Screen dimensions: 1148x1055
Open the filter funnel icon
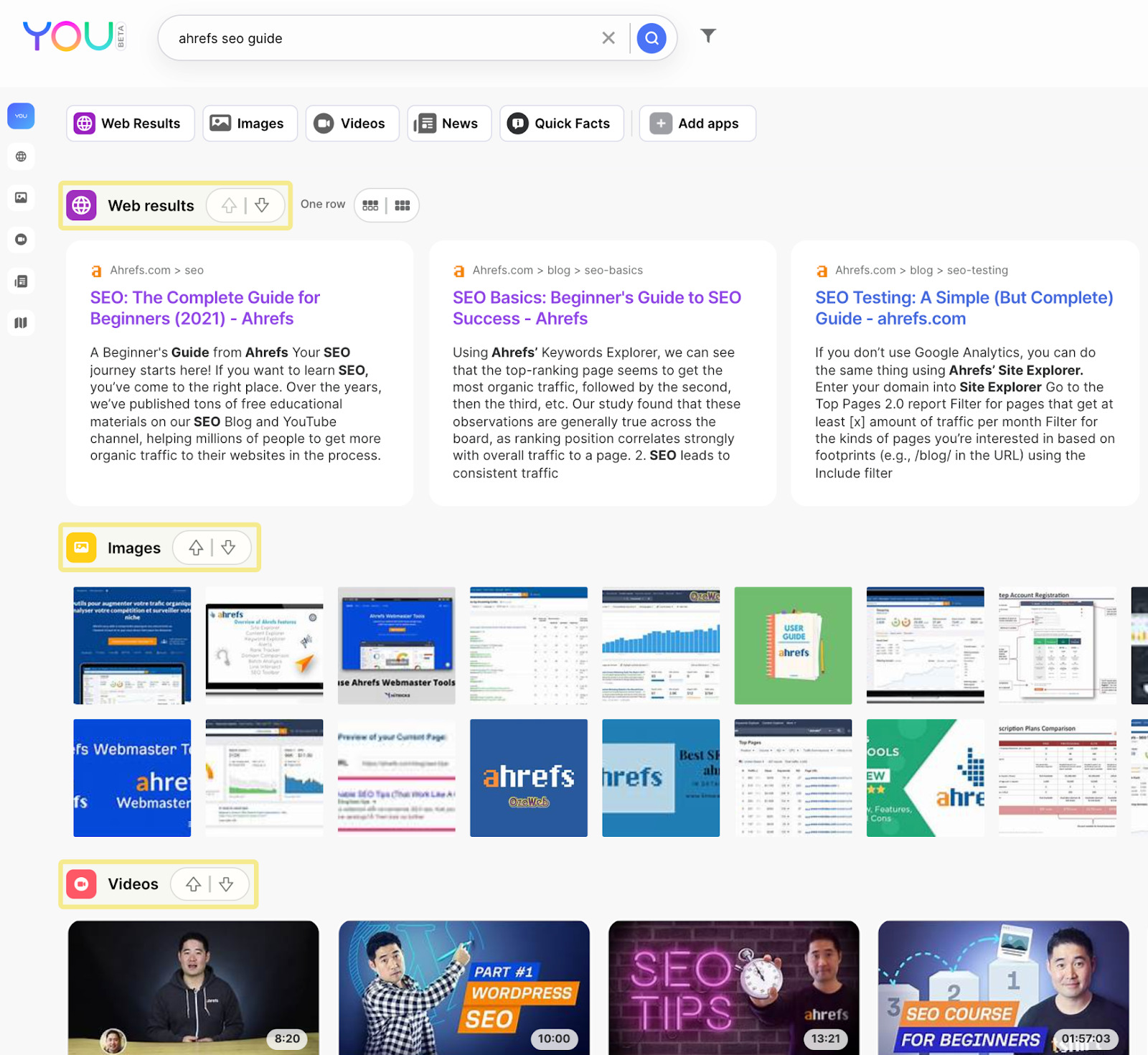coord(708,36)
